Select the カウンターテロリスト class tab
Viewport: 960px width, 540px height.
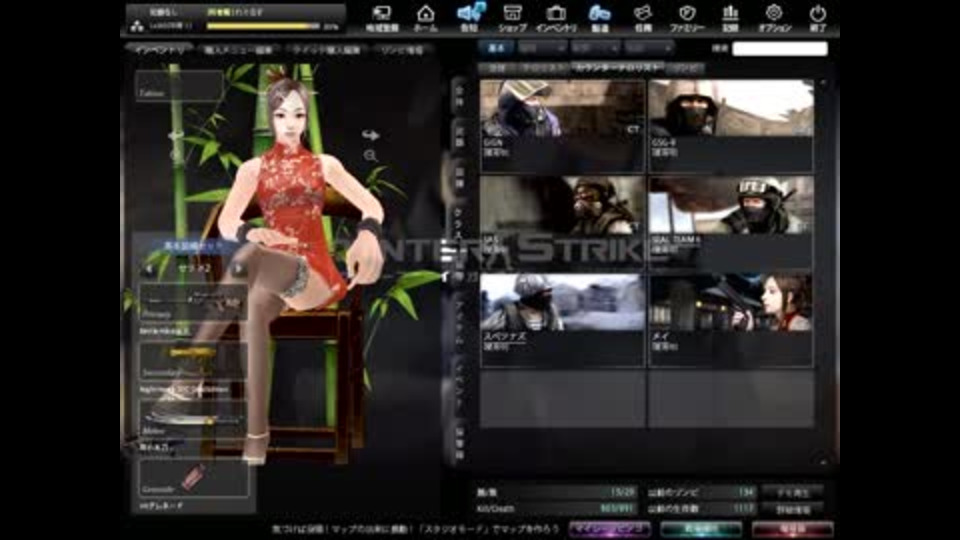tap(617, 68)
